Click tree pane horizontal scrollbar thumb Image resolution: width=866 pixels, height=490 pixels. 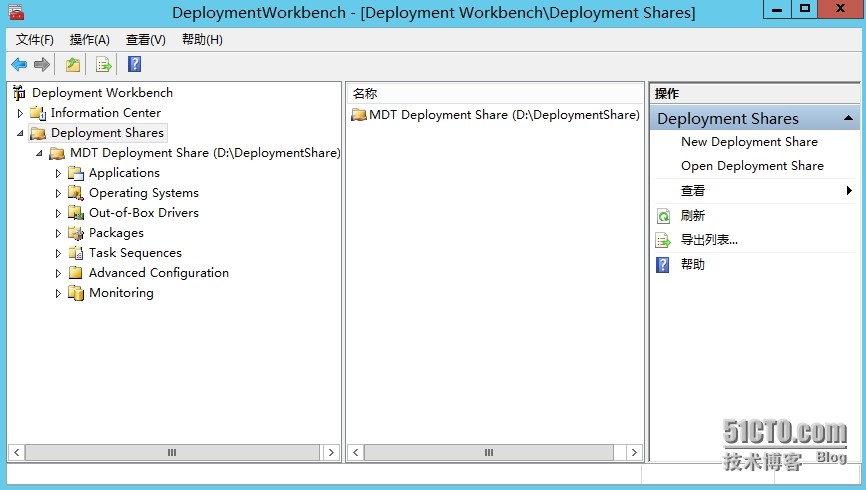pyautogui.click(x=172, y=452)
